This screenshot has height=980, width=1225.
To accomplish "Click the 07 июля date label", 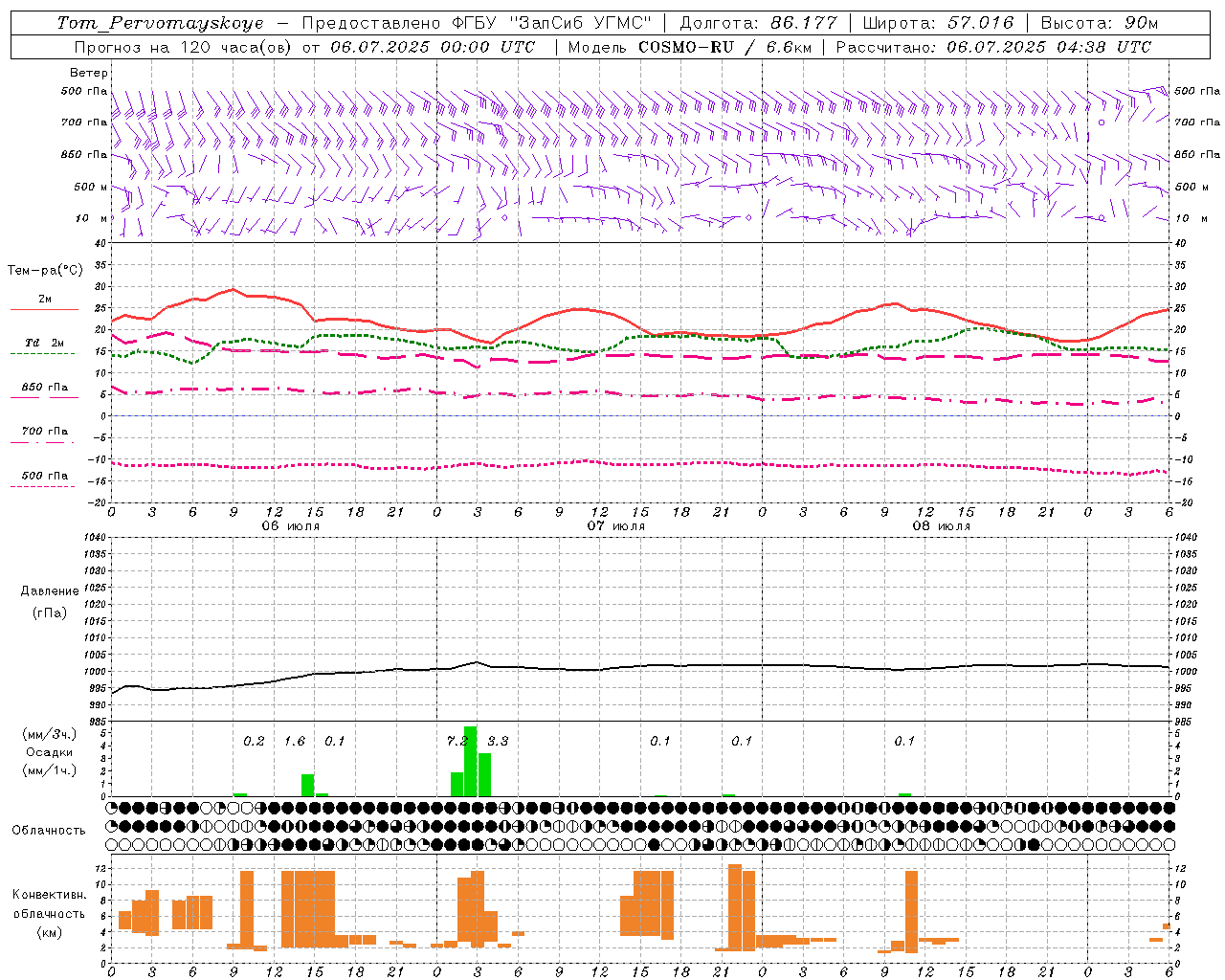I will pyautogui.click(x=616, y=525).
